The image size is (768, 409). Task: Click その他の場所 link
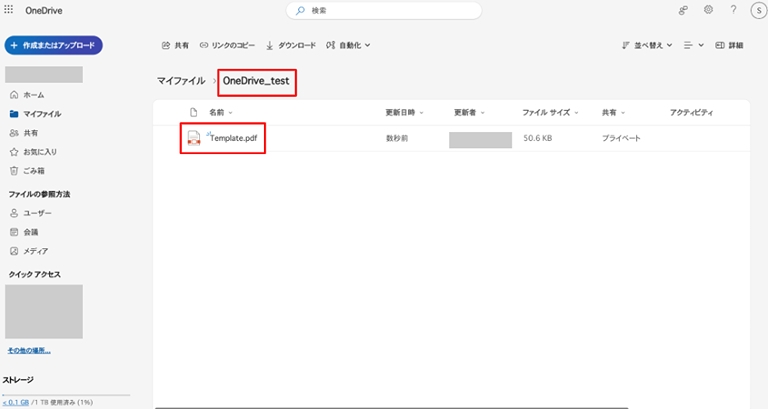click(29, 350)
